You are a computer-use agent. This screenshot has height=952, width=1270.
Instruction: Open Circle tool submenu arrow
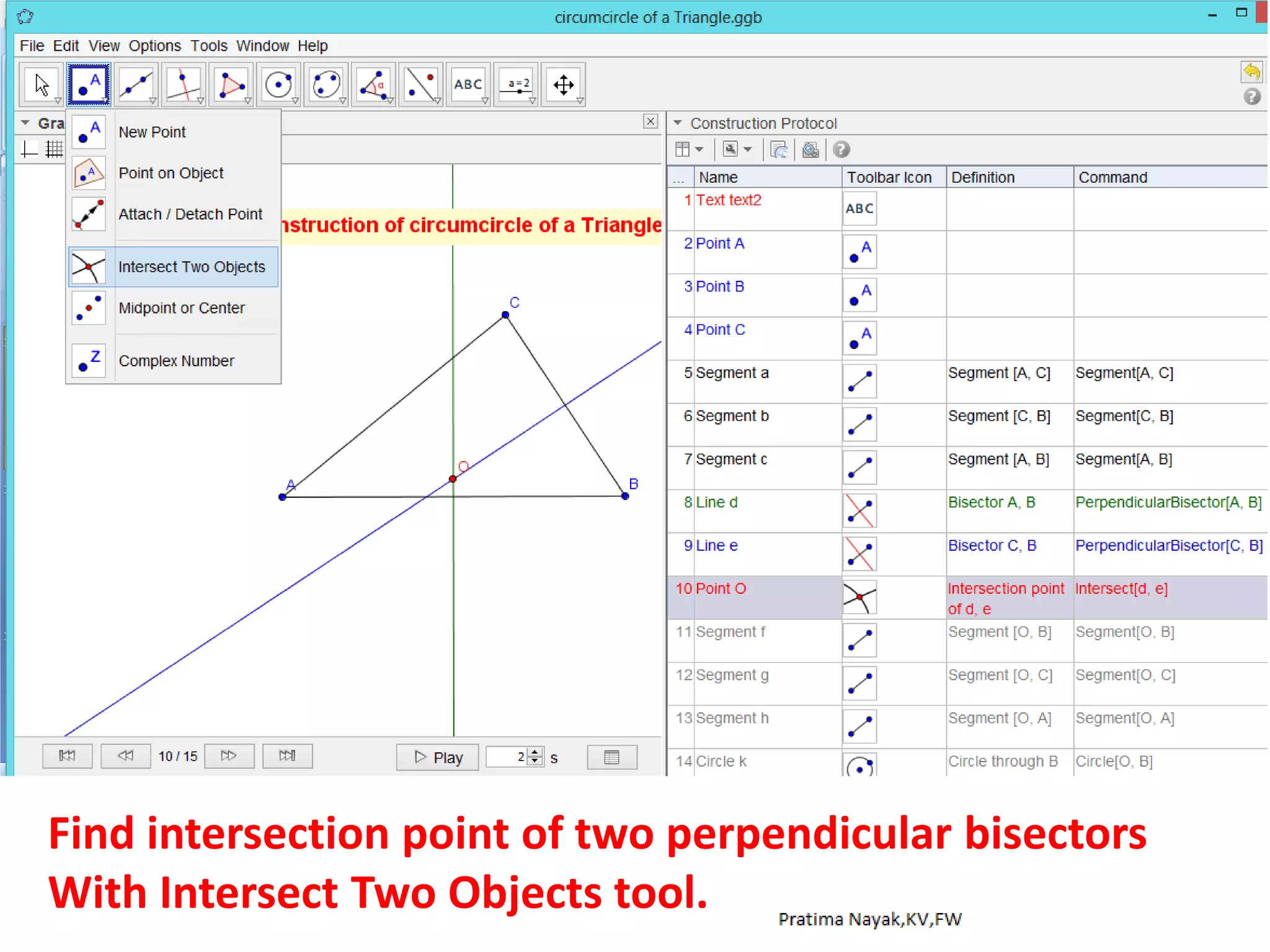click(295, 101)
